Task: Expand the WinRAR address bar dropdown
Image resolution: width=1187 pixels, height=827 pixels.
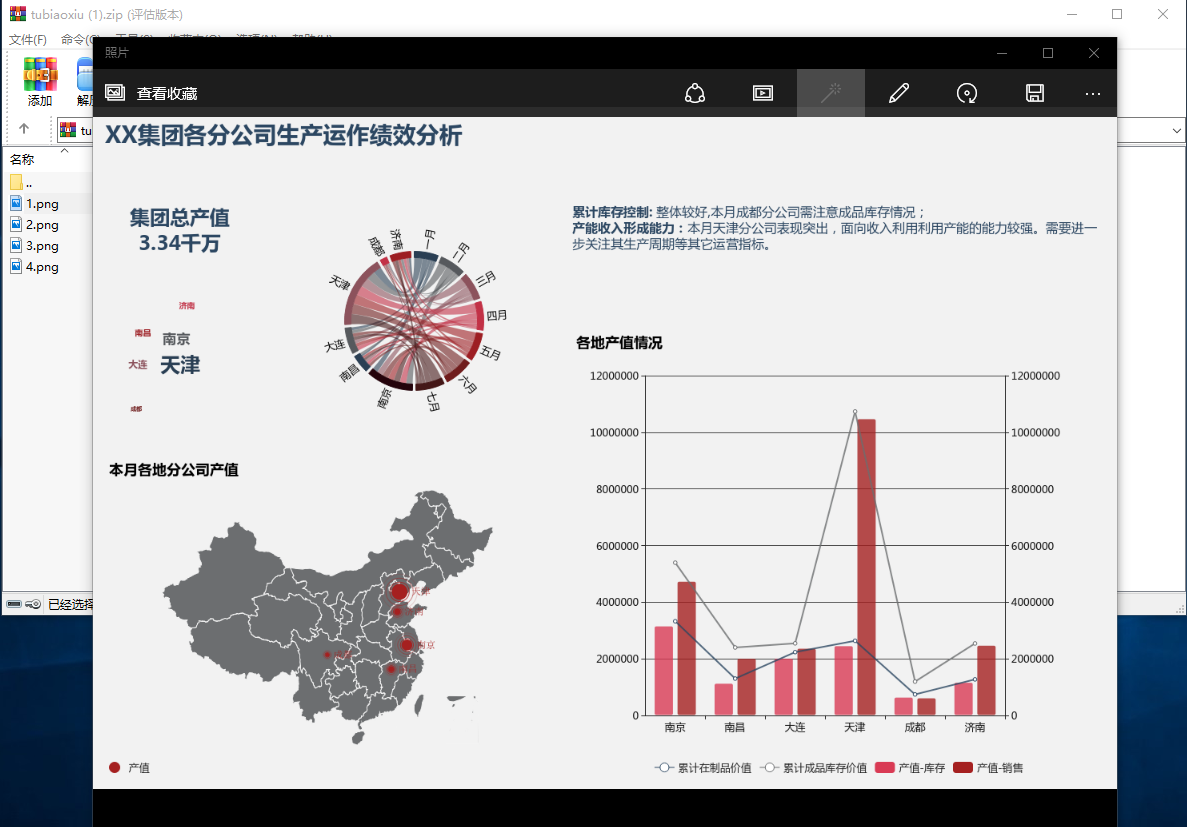Action: (x=1176, y=130)
